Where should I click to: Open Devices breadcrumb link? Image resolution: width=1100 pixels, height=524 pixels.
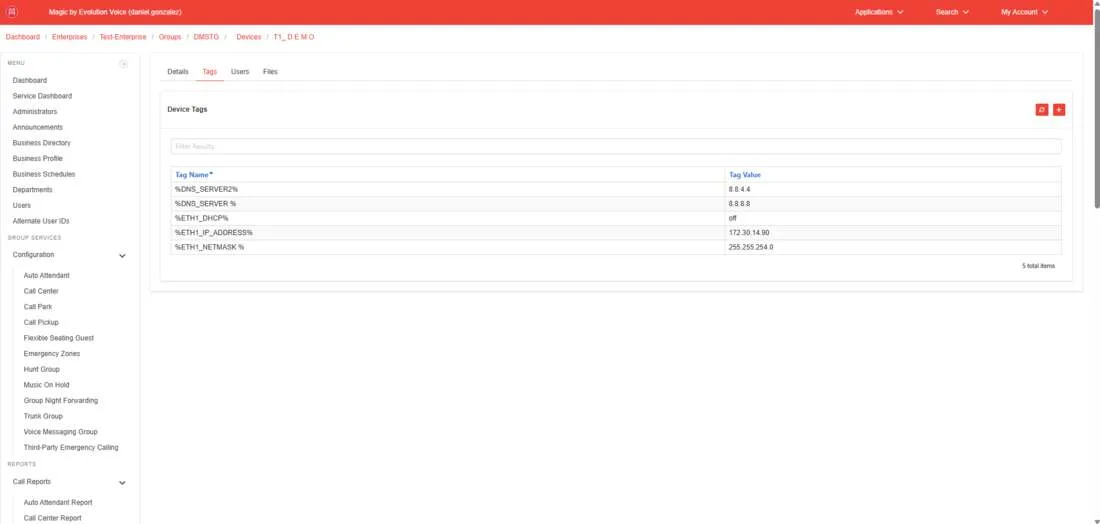[x=248, y=36]
